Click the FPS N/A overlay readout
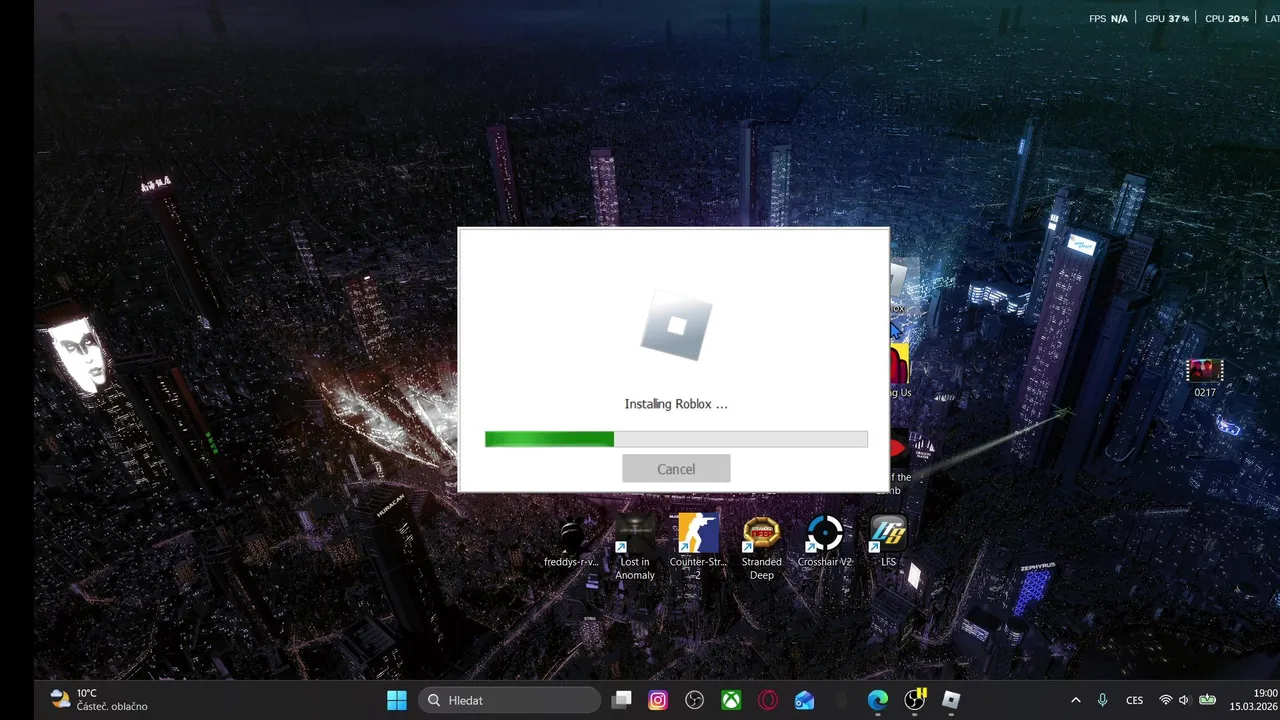This screenshot has height=720, width=1280. [x=1108, y=18]
